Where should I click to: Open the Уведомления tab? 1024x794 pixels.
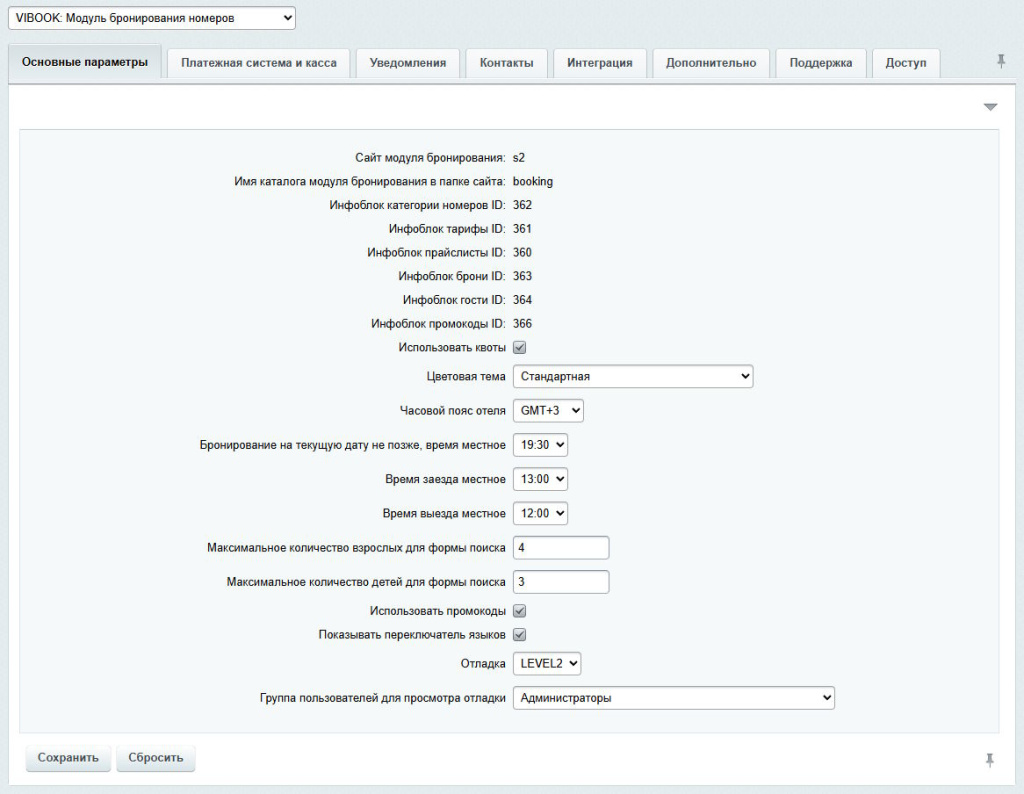point(407,63)
